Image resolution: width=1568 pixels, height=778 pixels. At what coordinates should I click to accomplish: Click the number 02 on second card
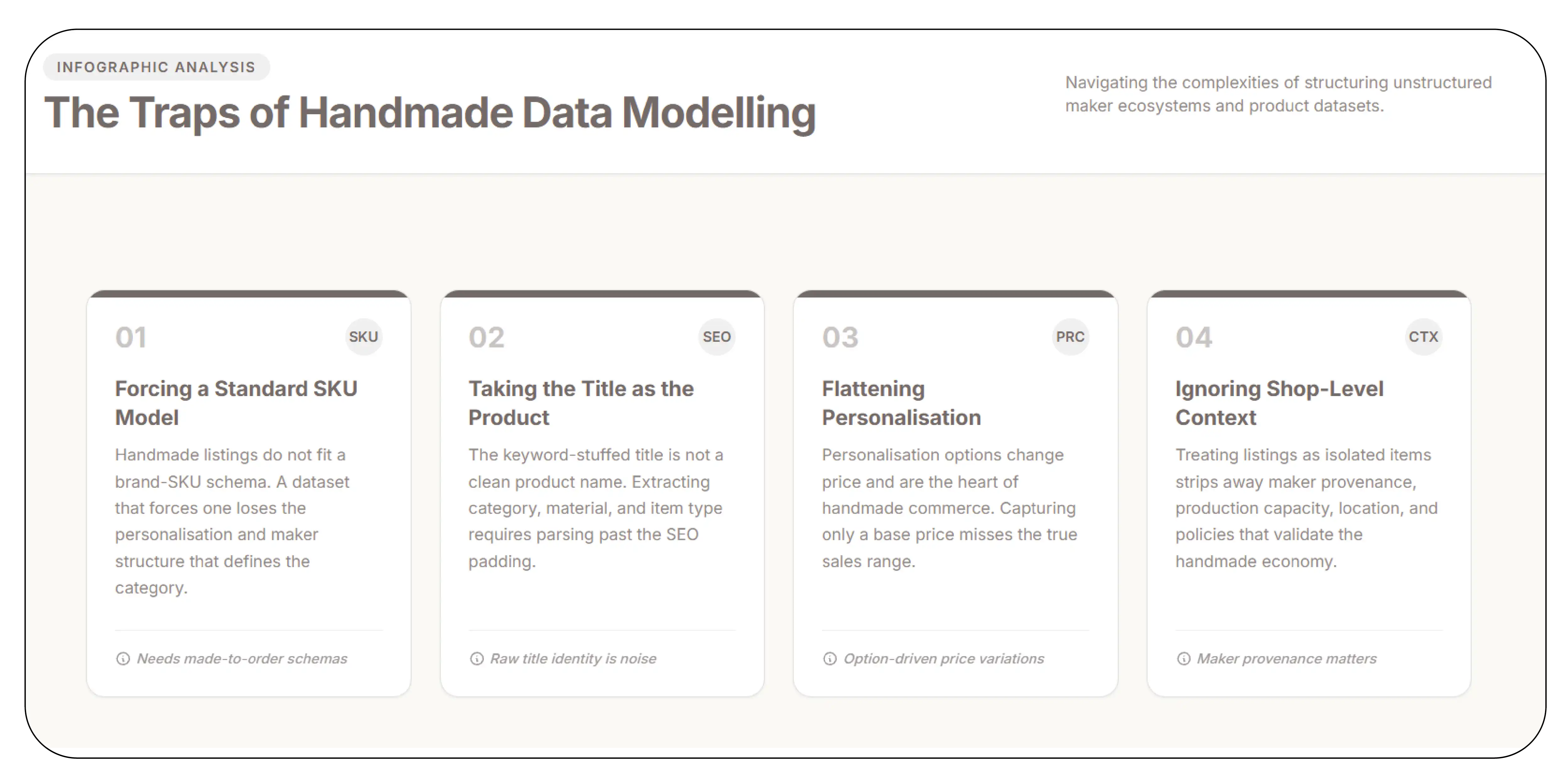tap(486, 337)
